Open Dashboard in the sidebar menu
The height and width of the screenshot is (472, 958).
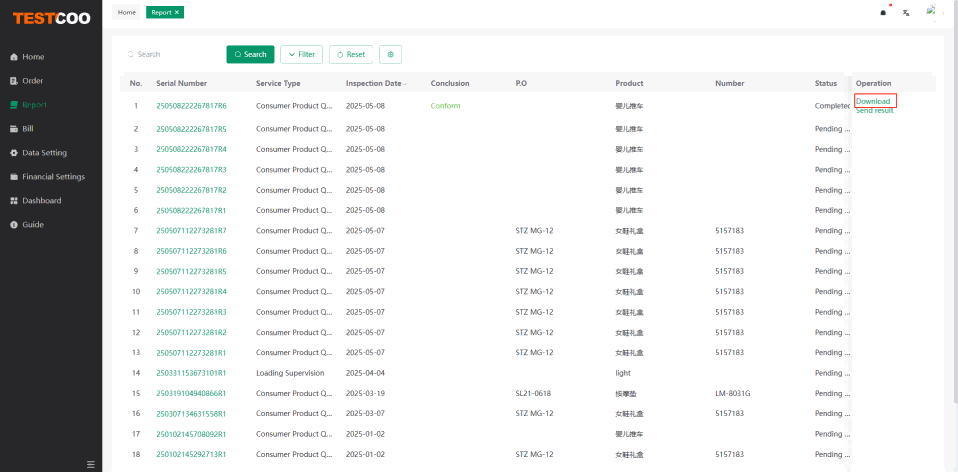click(42, 200)
